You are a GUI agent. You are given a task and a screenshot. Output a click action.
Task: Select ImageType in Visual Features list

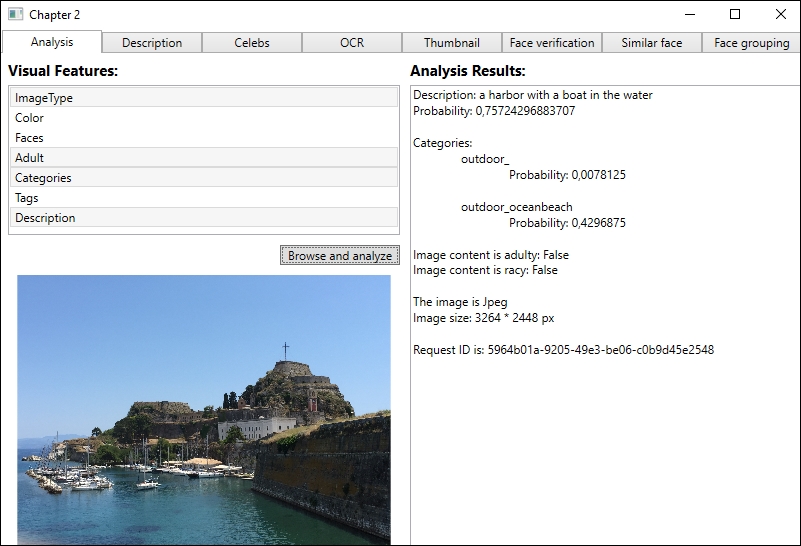pos(204,98)
